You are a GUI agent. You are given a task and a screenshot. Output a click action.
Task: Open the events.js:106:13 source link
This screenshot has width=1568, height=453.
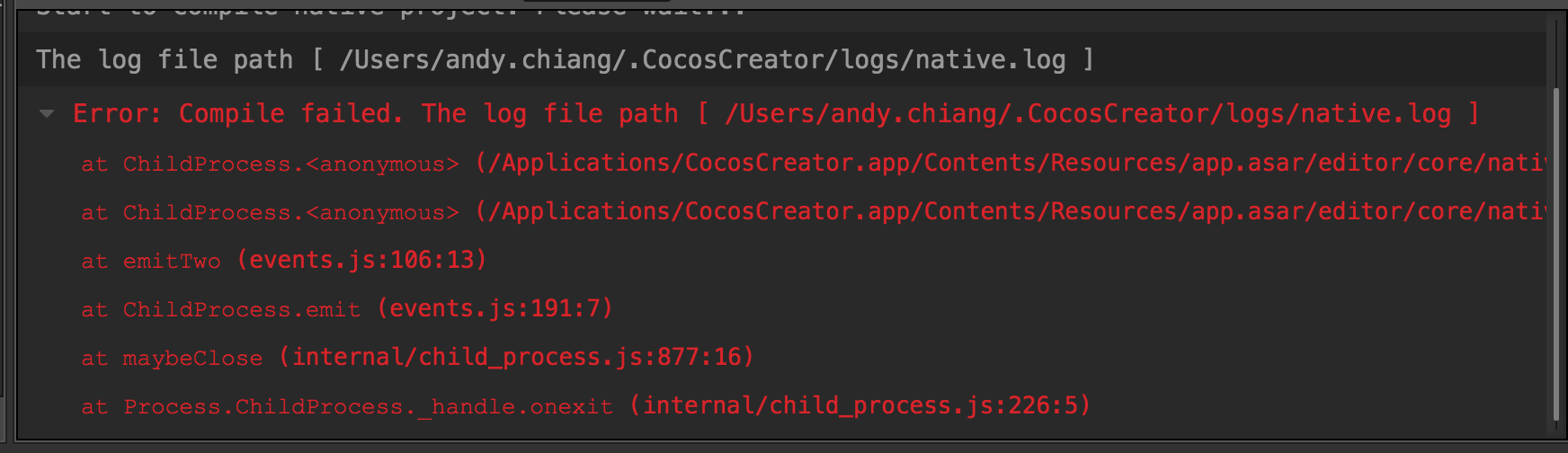[362, 261]
